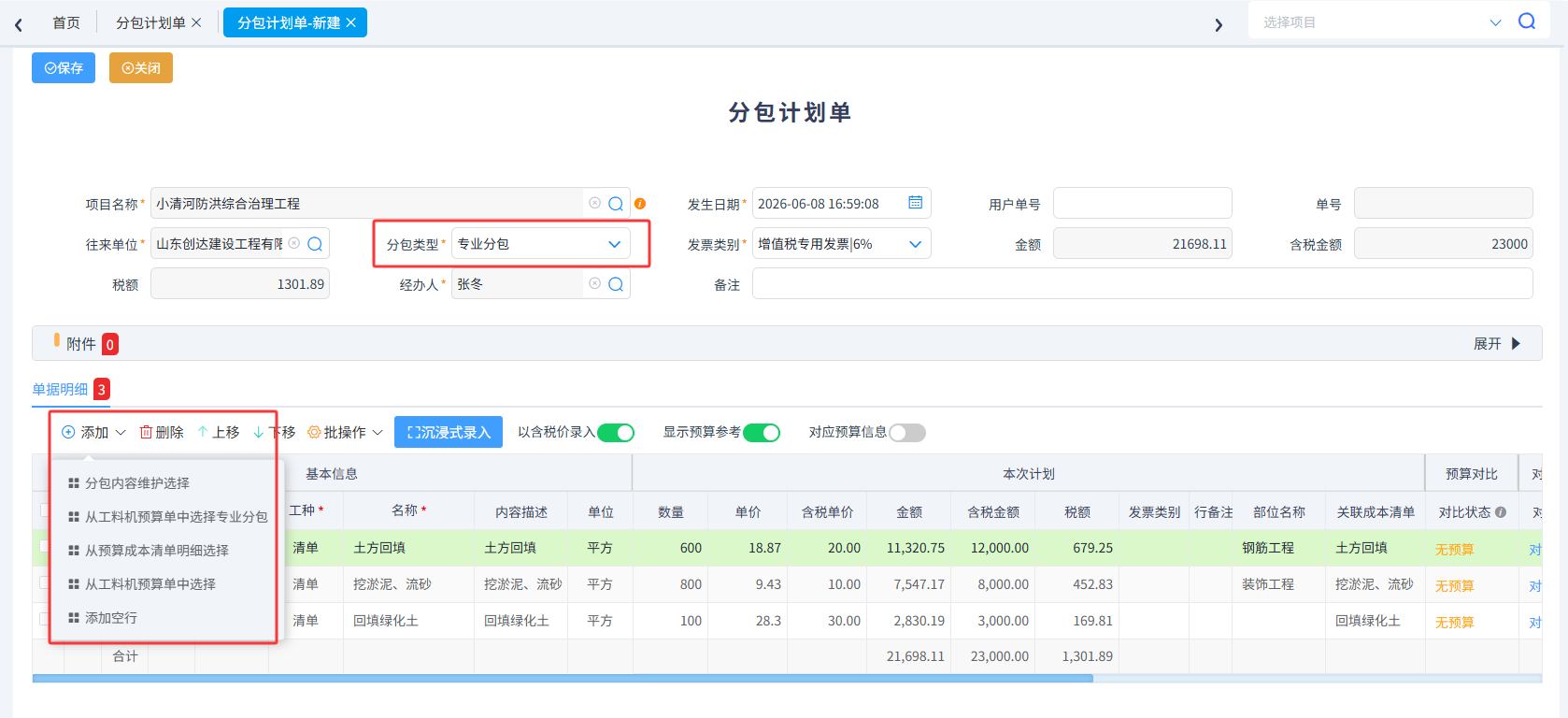The height and width of the screenshot is (718, 1568).
Task: Click the 保存 save button
Action: tap(64, 68)
